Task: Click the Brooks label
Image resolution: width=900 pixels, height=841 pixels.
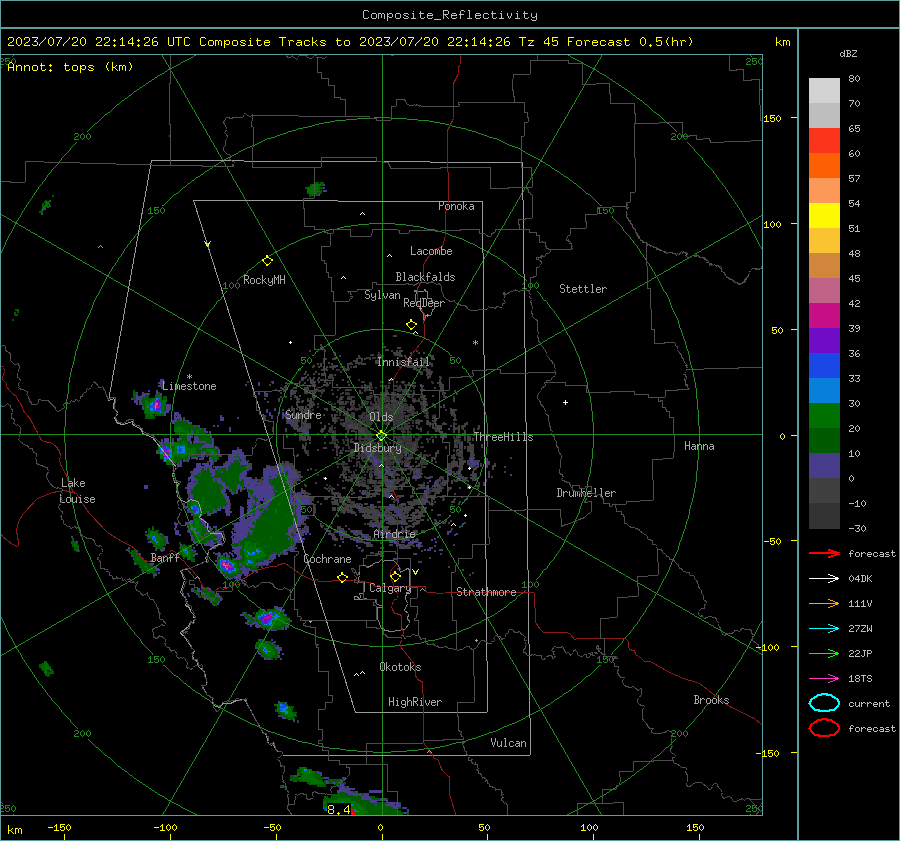Action: click(x=711, y=700)
